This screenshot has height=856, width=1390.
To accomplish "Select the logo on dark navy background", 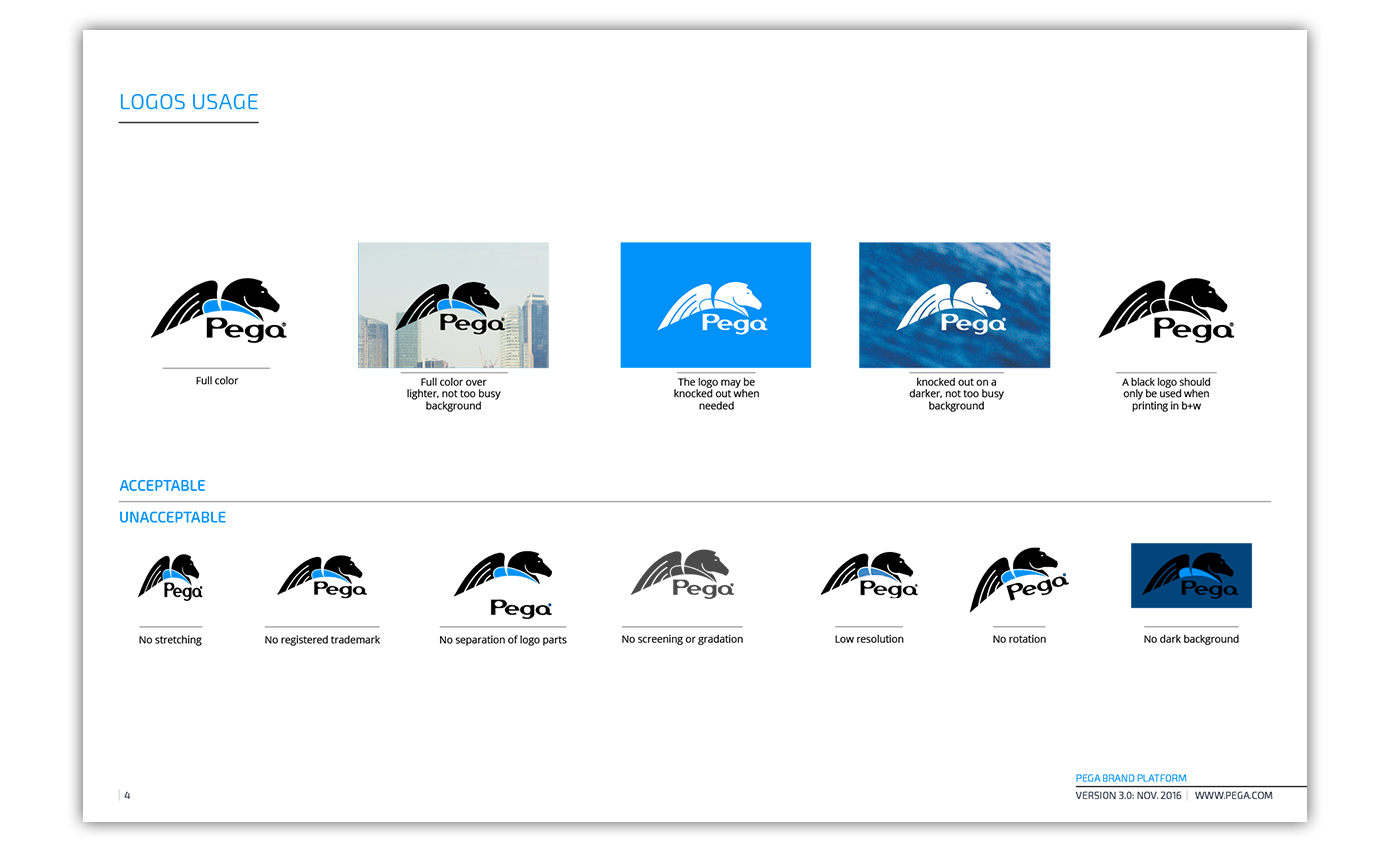I will (x=1191, y=575).
